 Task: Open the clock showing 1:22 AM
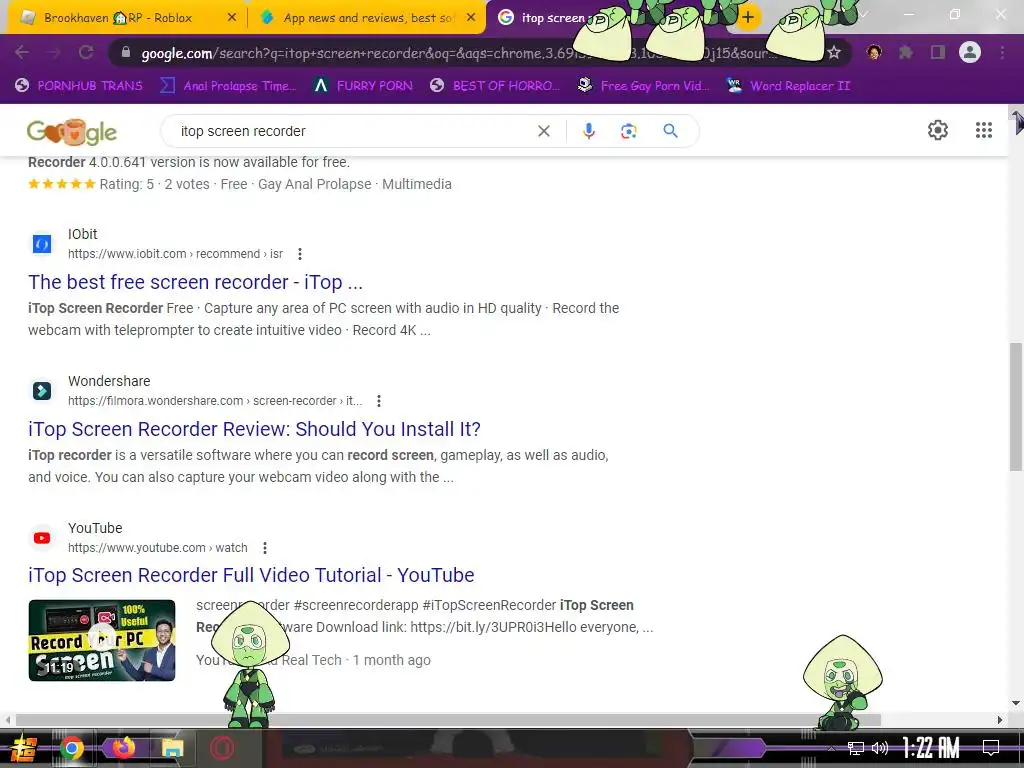931,748
